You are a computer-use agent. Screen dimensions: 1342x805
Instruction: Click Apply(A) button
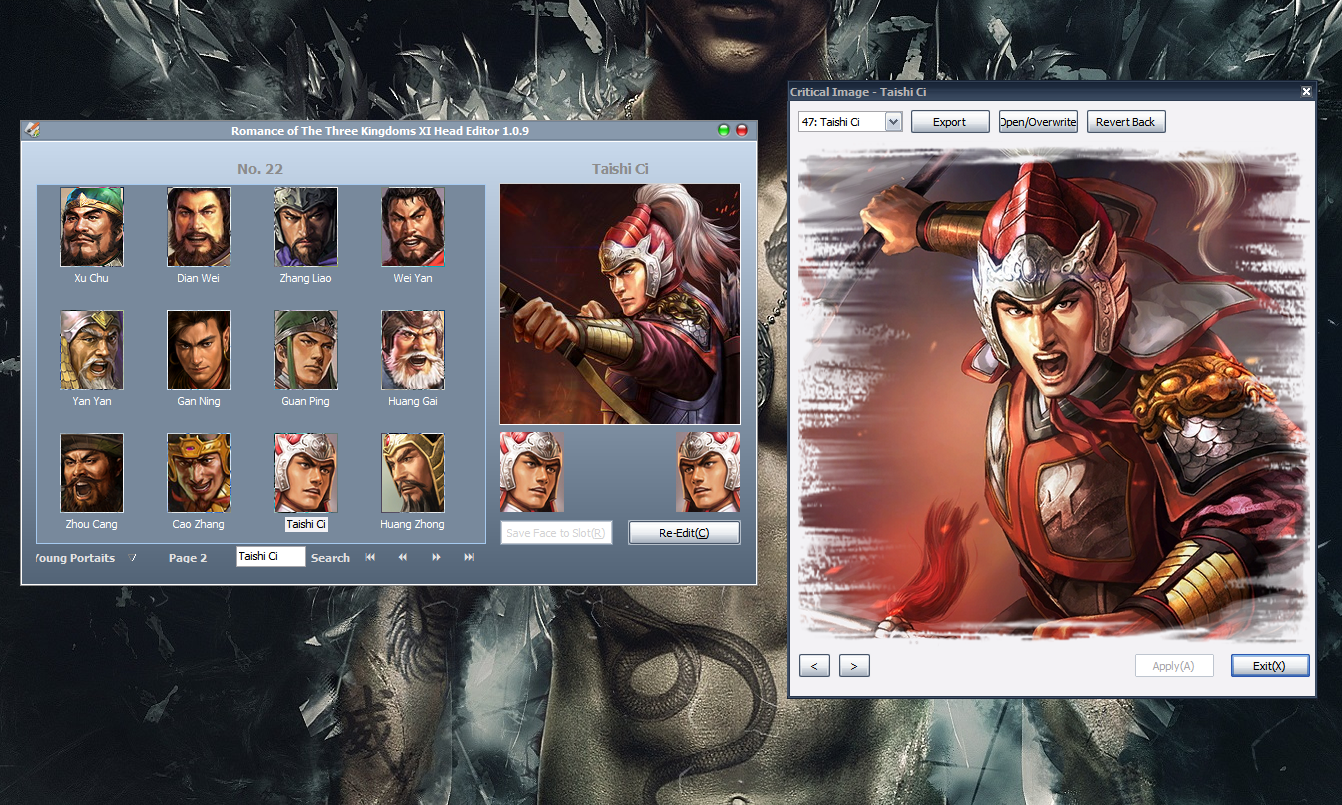click(1174, 666)
